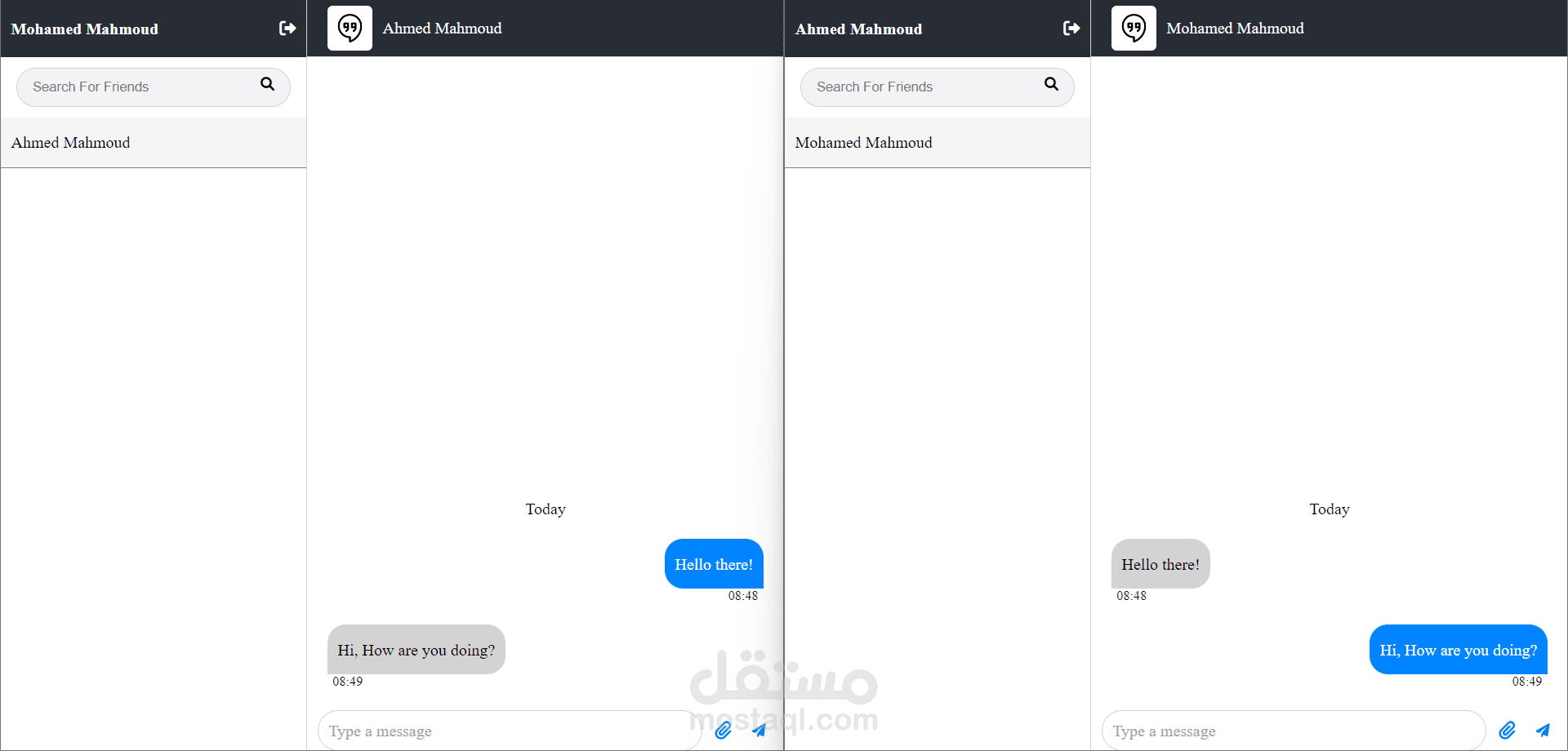This screenshot has height=751, width=1568.
Task: Send message using paper plane in Mohamed chat
Action: pos(1543,730)
